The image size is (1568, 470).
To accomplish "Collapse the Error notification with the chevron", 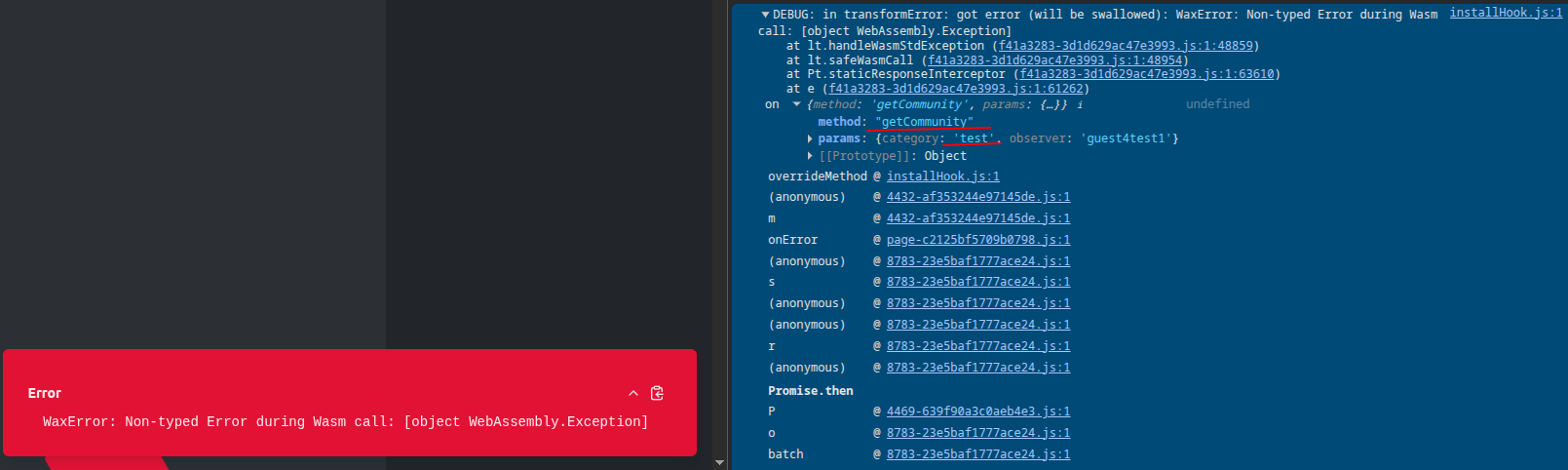I will click(x=633, y=393).
